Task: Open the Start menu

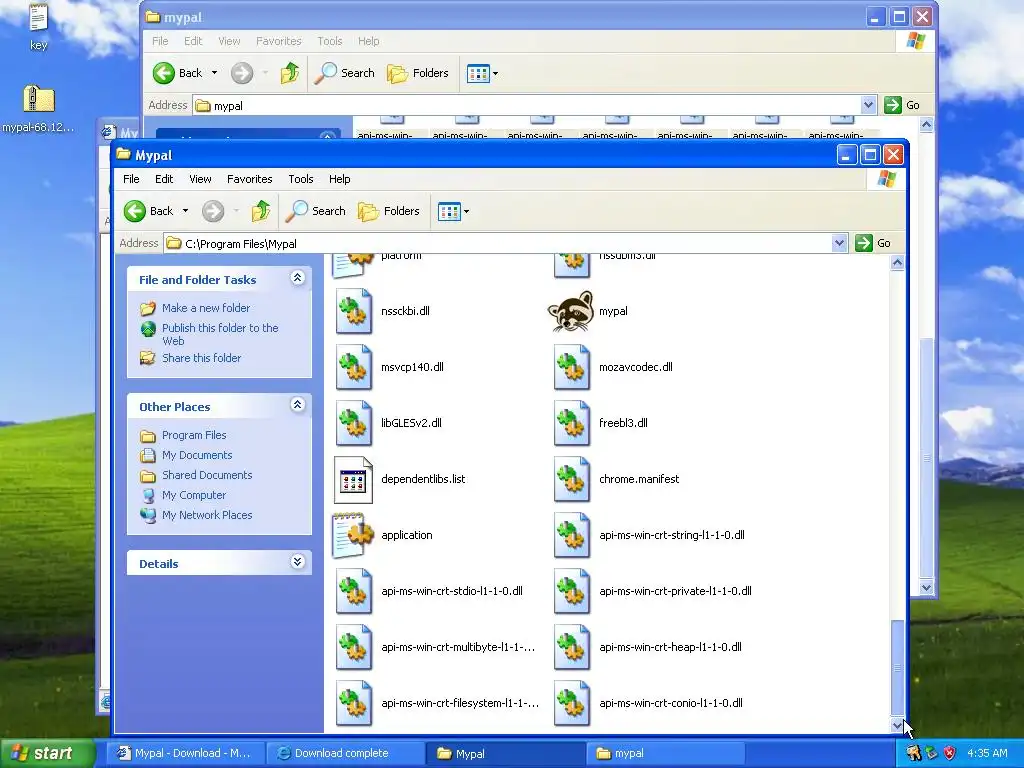Action: [47, 753]
